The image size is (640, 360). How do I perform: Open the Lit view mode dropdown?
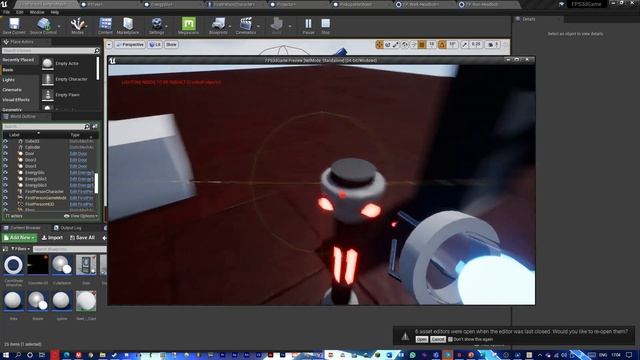[155, 44]
